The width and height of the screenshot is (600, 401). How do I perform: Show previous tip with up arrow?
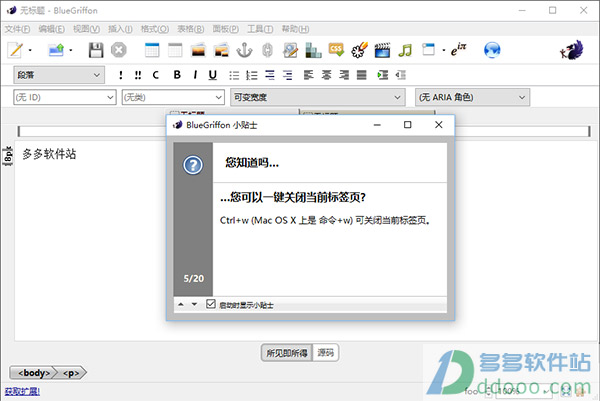181,305
